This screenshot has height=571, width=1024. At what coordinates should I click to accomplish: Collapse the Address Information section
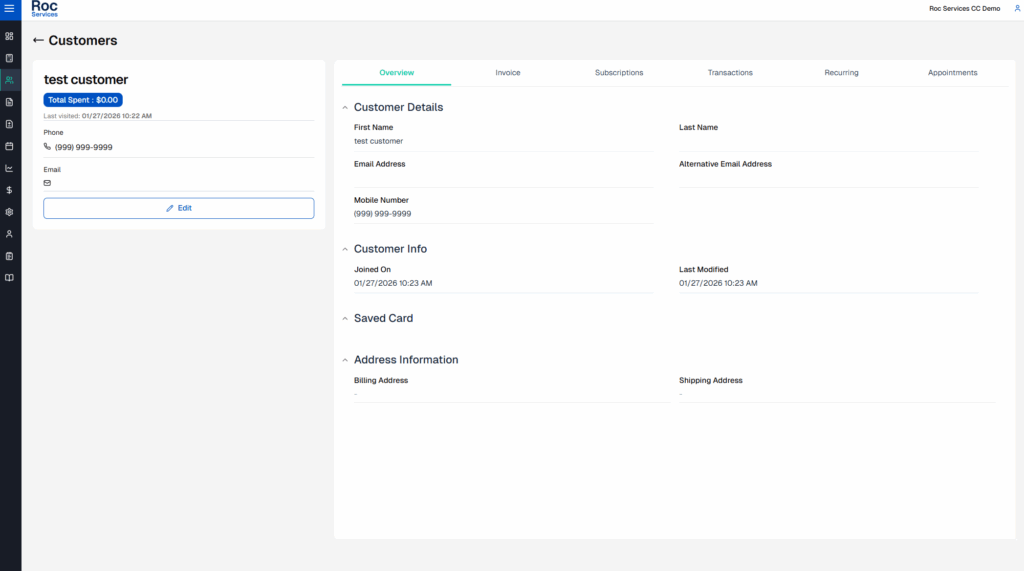tap(345, 360)
